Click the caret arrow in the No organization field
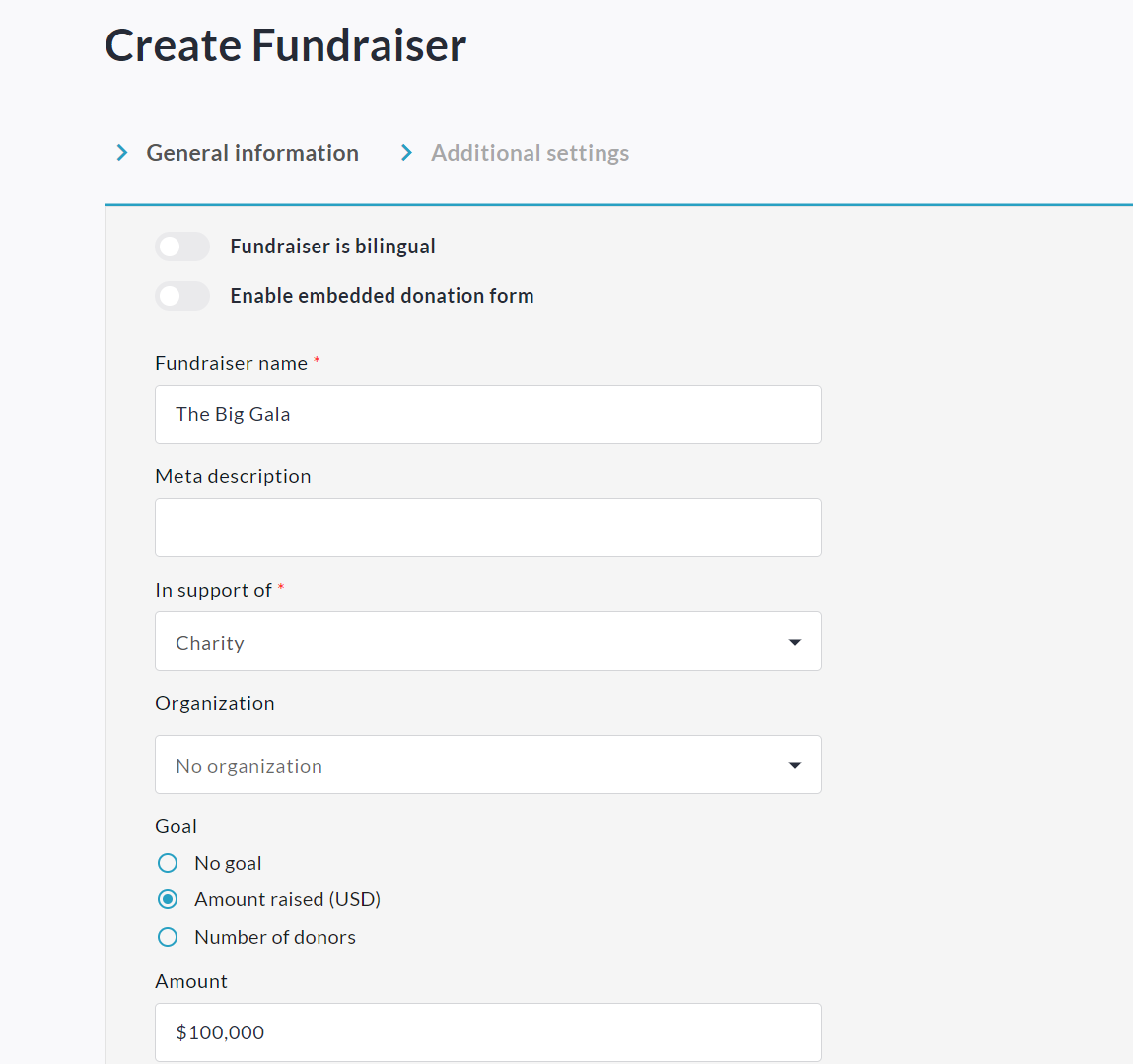1133x1064 pixels. coord(794,765)
